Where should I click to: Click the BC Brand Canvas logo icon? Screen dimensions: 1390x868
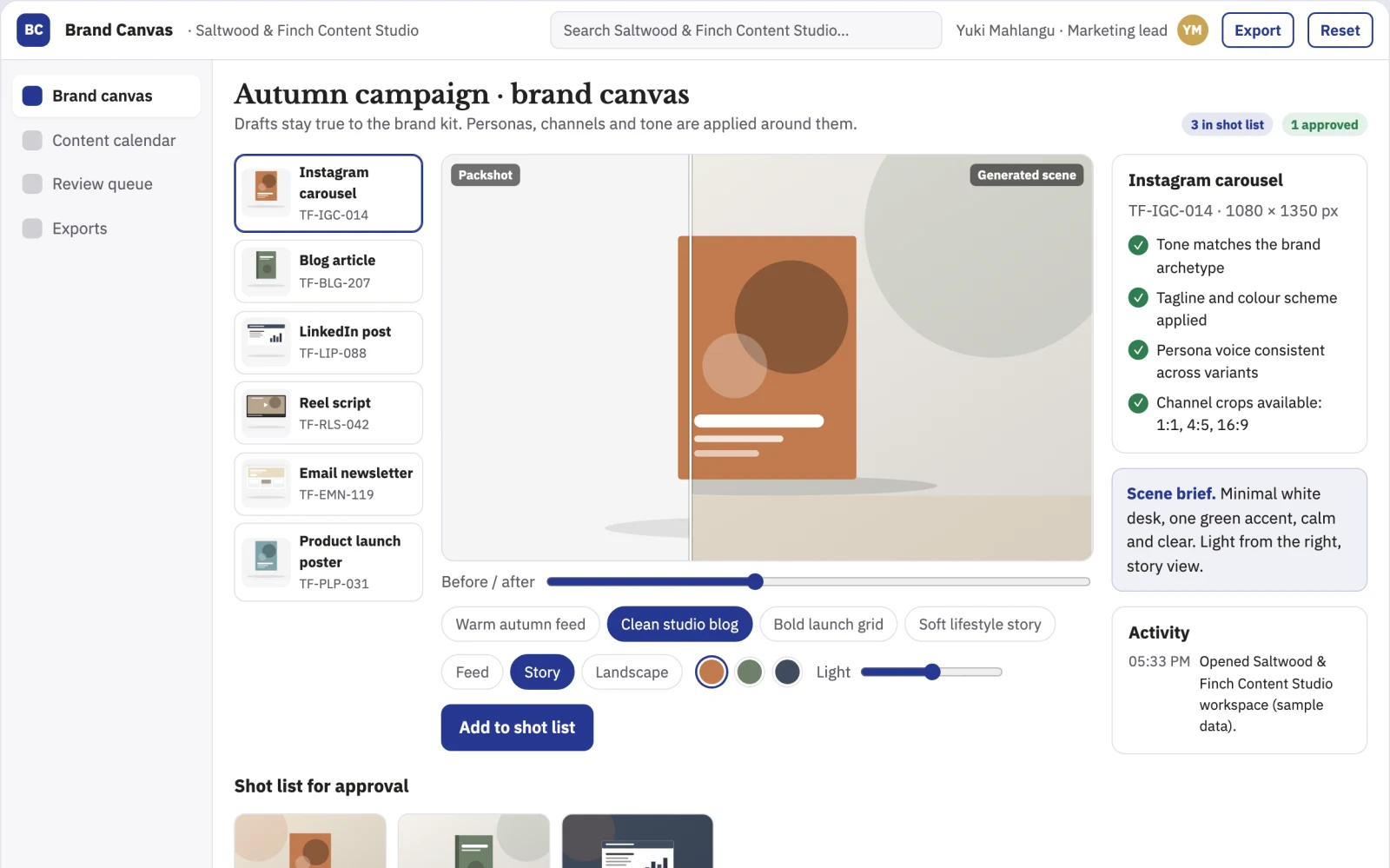[33, 30]
